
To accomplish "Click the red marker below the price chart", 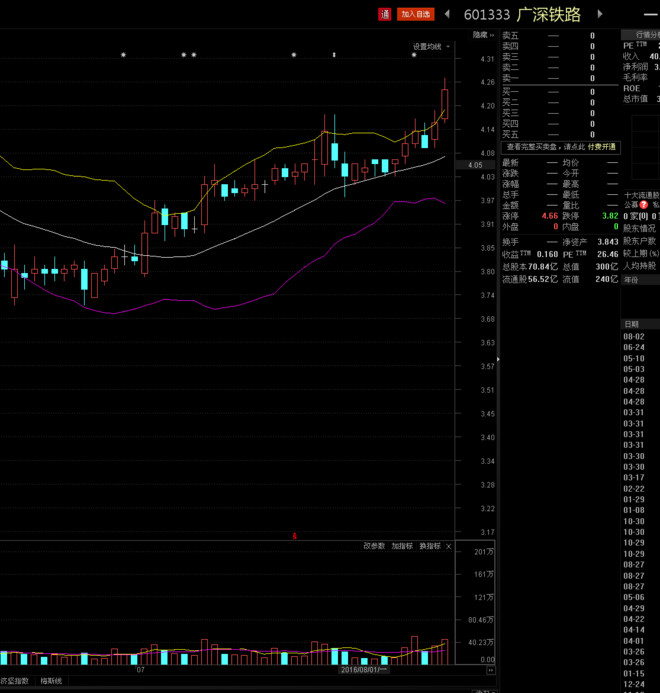I will click(x=294, y=536).
